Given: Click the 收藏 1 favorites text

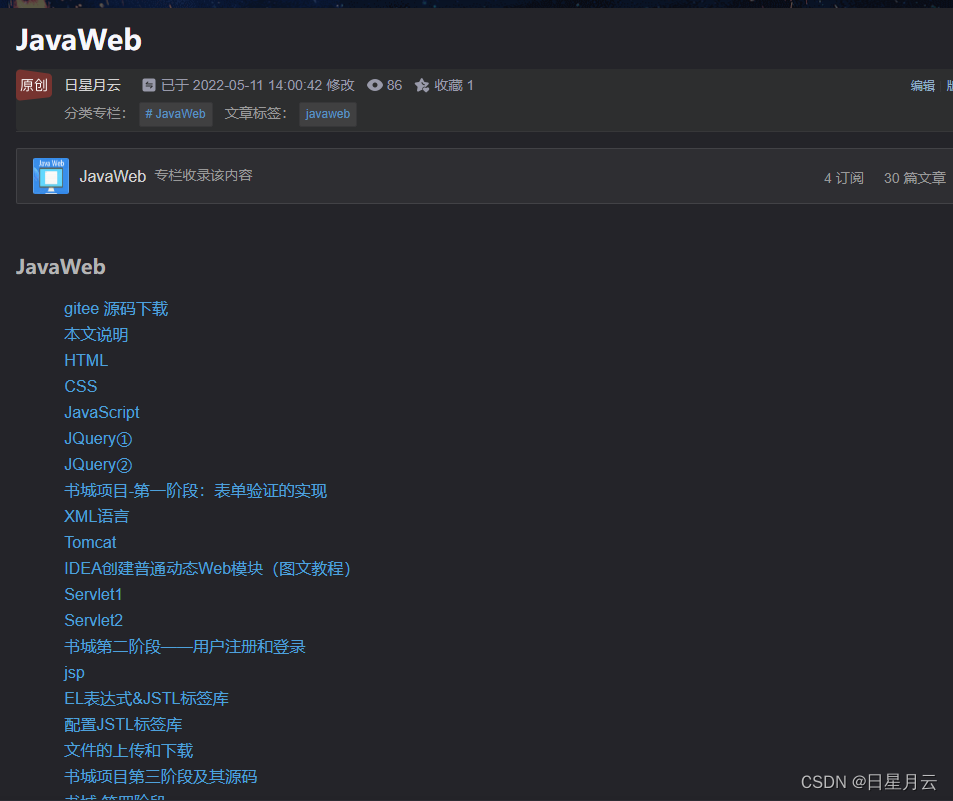Looking at the screenshot, I should (x=454, y=86).
